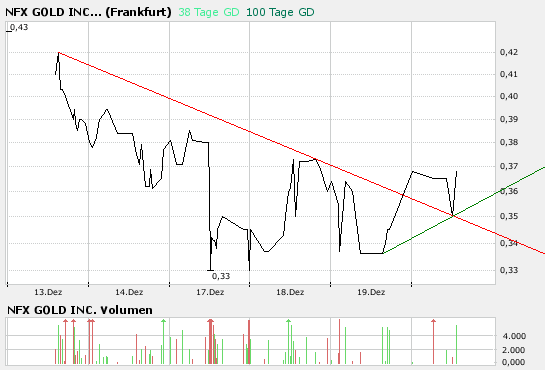Click the 0,33 price axis label on right
The width and height of the screenshot is (545, 384).
click(x=509, y=270)
